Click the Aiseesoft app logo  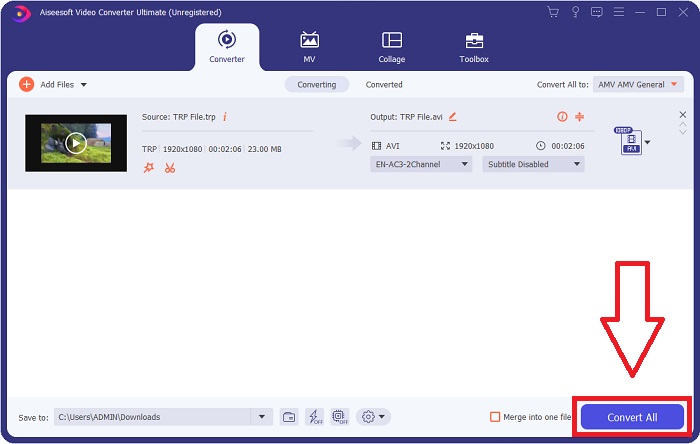21,12
